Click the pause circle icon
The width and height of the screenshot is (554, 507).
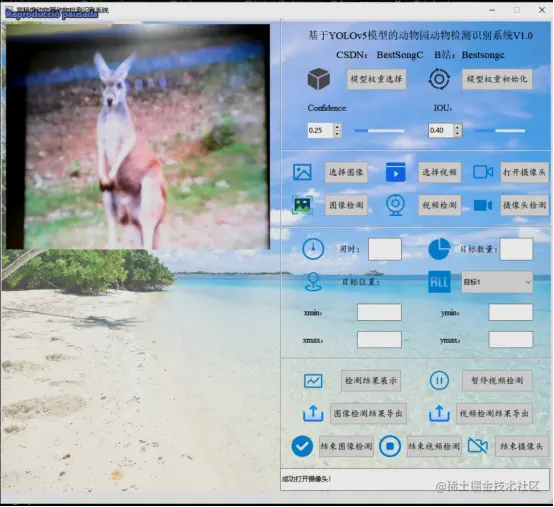(439, 381)
